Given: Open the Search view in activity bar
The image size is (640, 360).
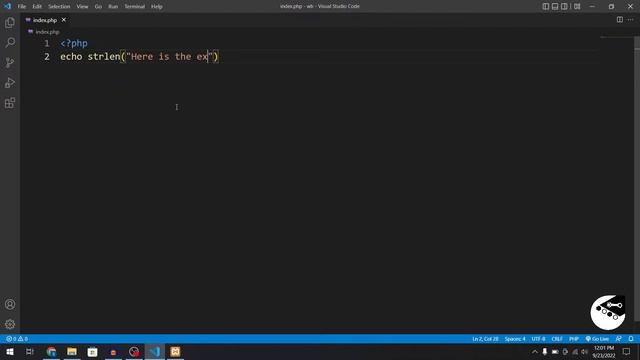Looking at the screenshot, I should point(10,42).
